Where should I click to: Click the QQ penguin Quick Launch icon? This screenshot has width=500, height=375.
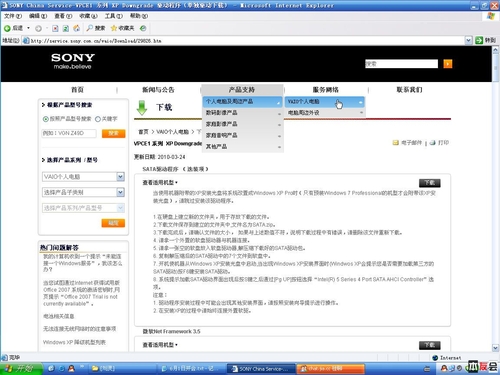pyautogui.click(x=71, y=369)
